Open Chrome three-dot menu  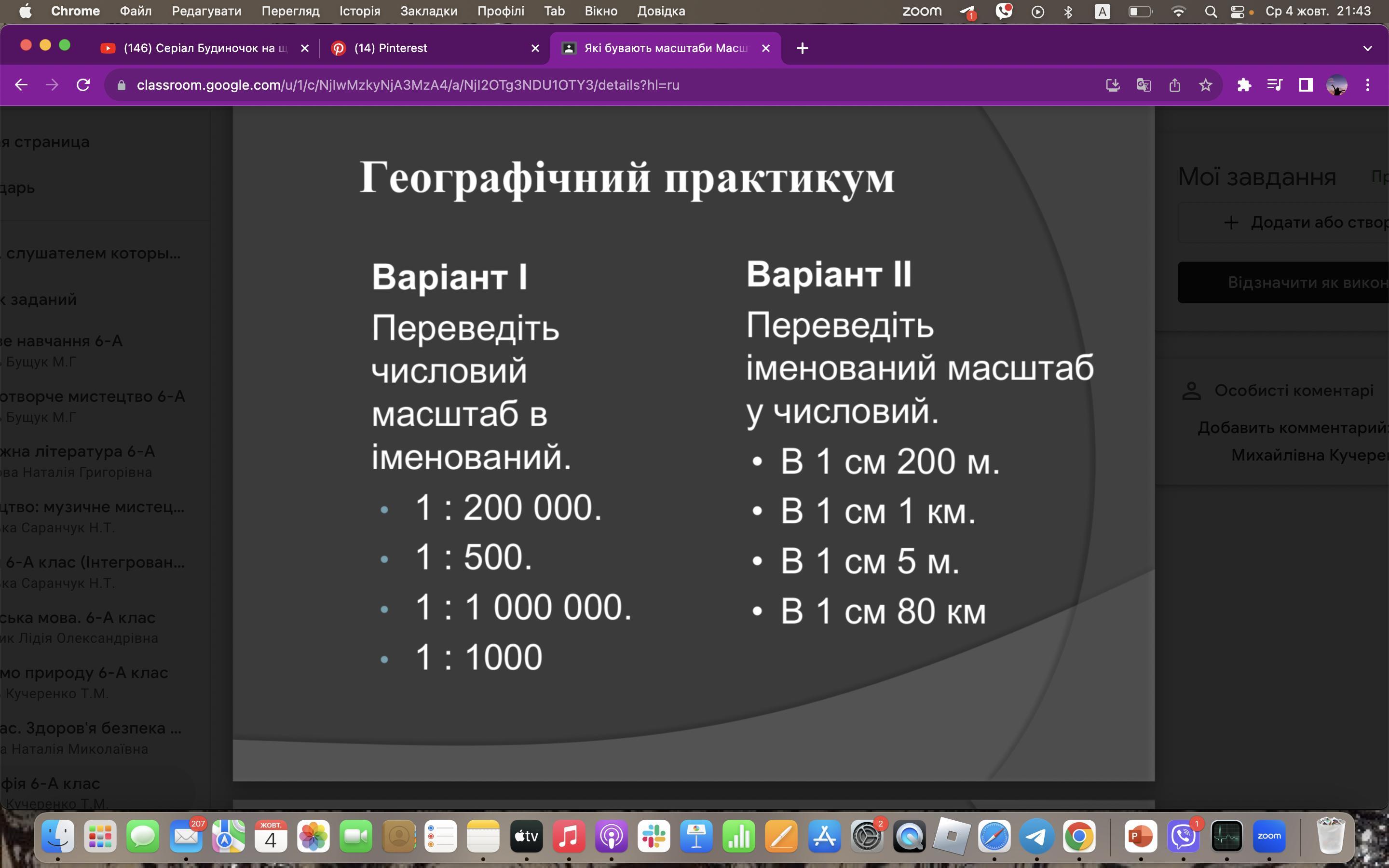1368,85
